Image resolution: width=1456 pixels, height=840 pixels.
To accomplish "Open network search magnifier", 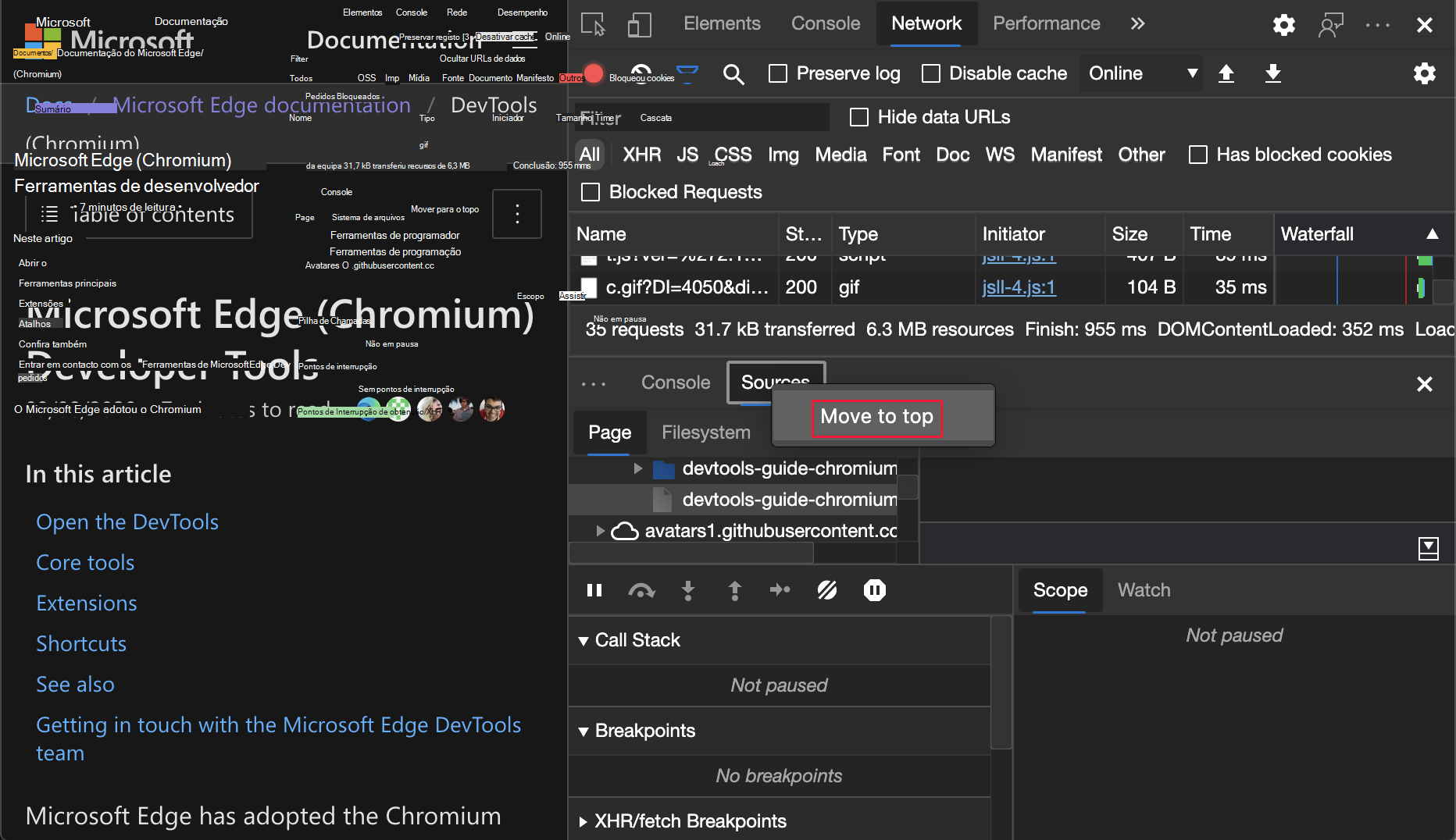I will click(x=733, y=74).
